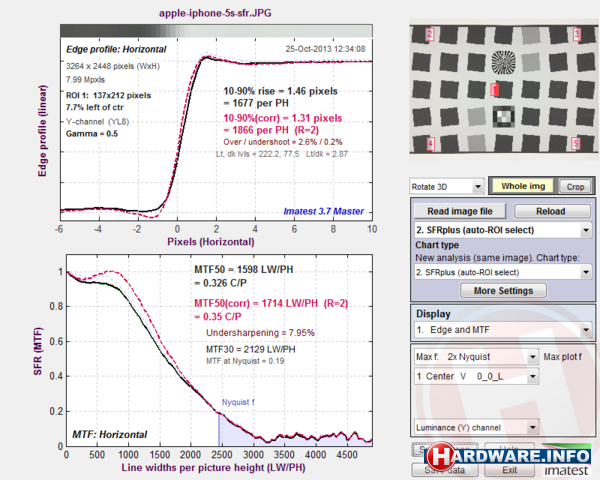The image size is (600, 480).
Task: Open the top SFRplus module dropdown
Action: click(502, 230)
